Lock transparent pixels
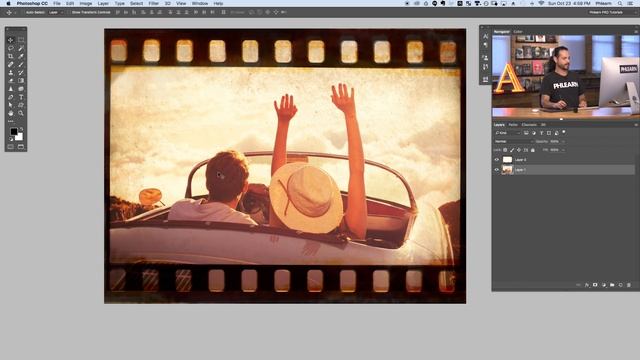 pyautogui.click(x=505, y=150)
